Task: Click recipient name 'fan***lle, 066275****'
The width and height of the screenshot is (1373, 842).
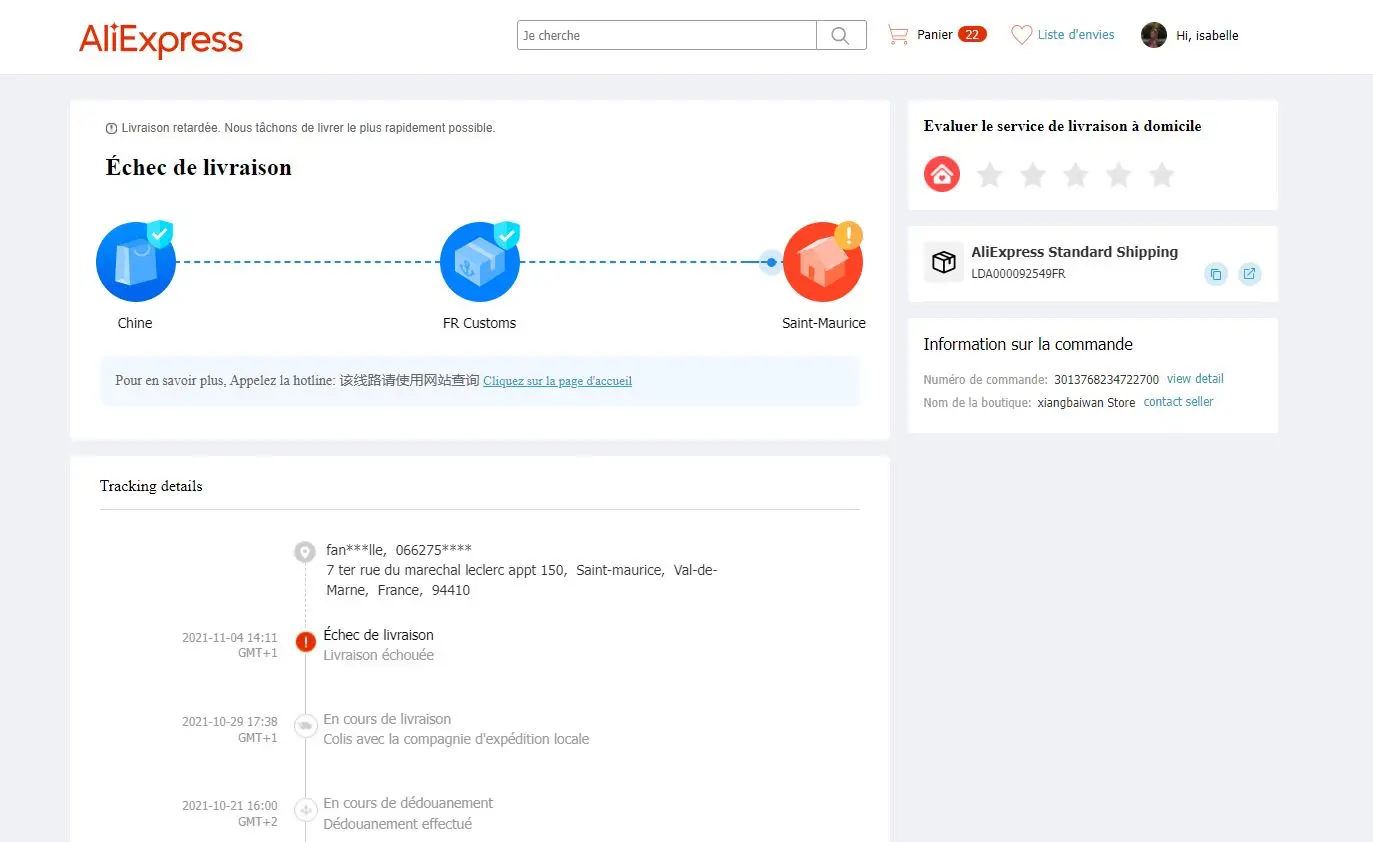Action: [399, 550]
